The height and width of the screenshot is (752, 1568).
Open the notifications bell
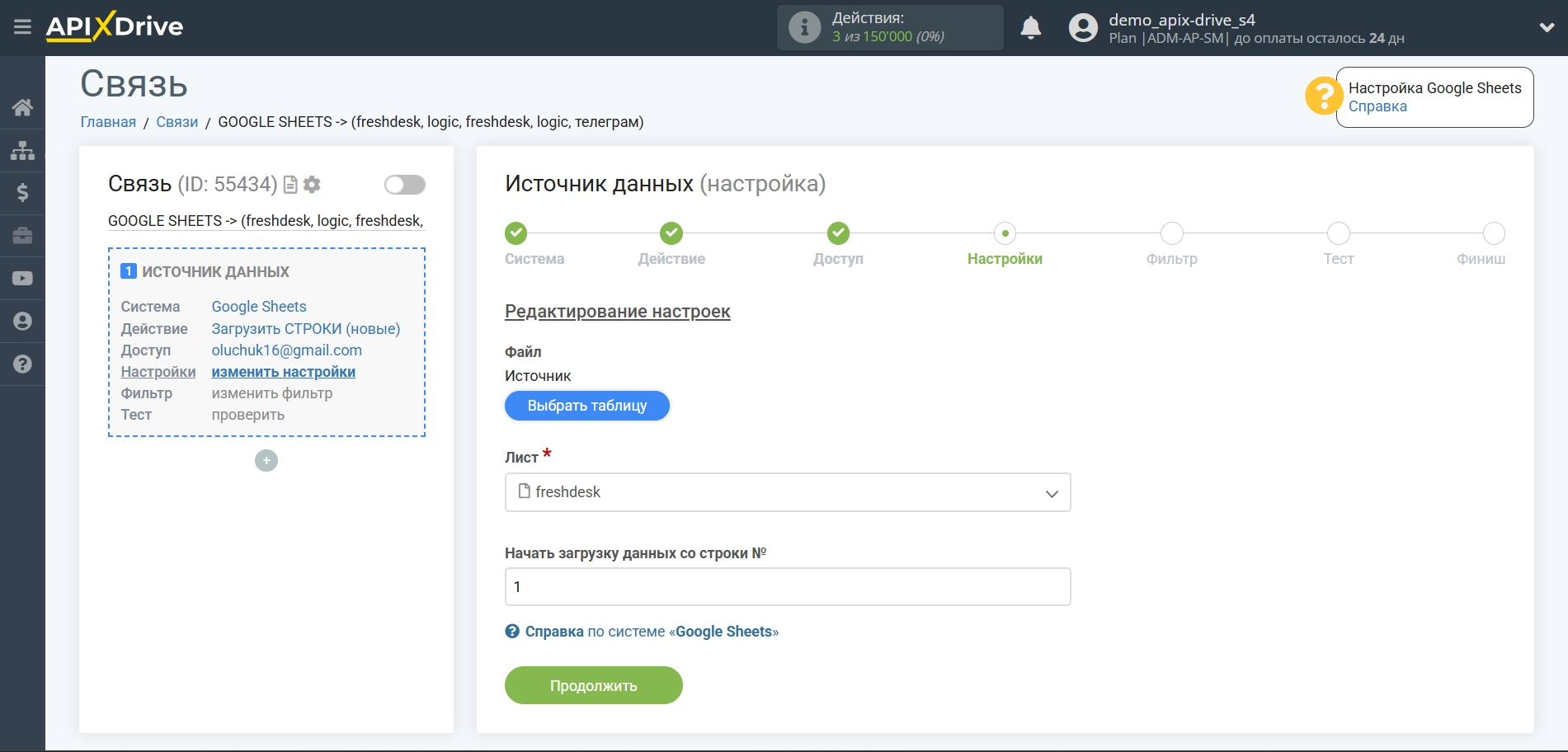click(x=1031, y=27)
